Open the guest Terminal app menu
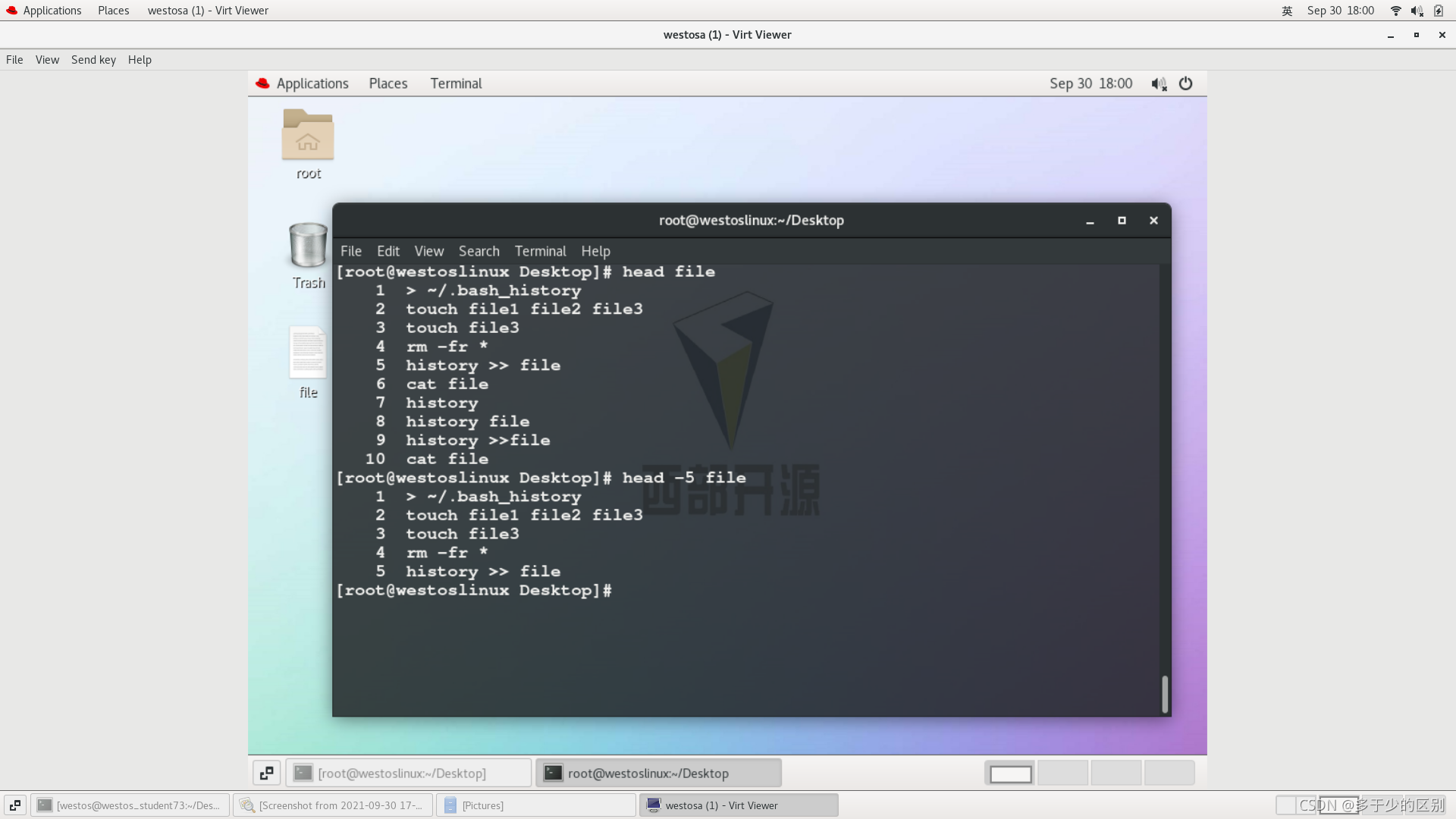 [456, 83]
